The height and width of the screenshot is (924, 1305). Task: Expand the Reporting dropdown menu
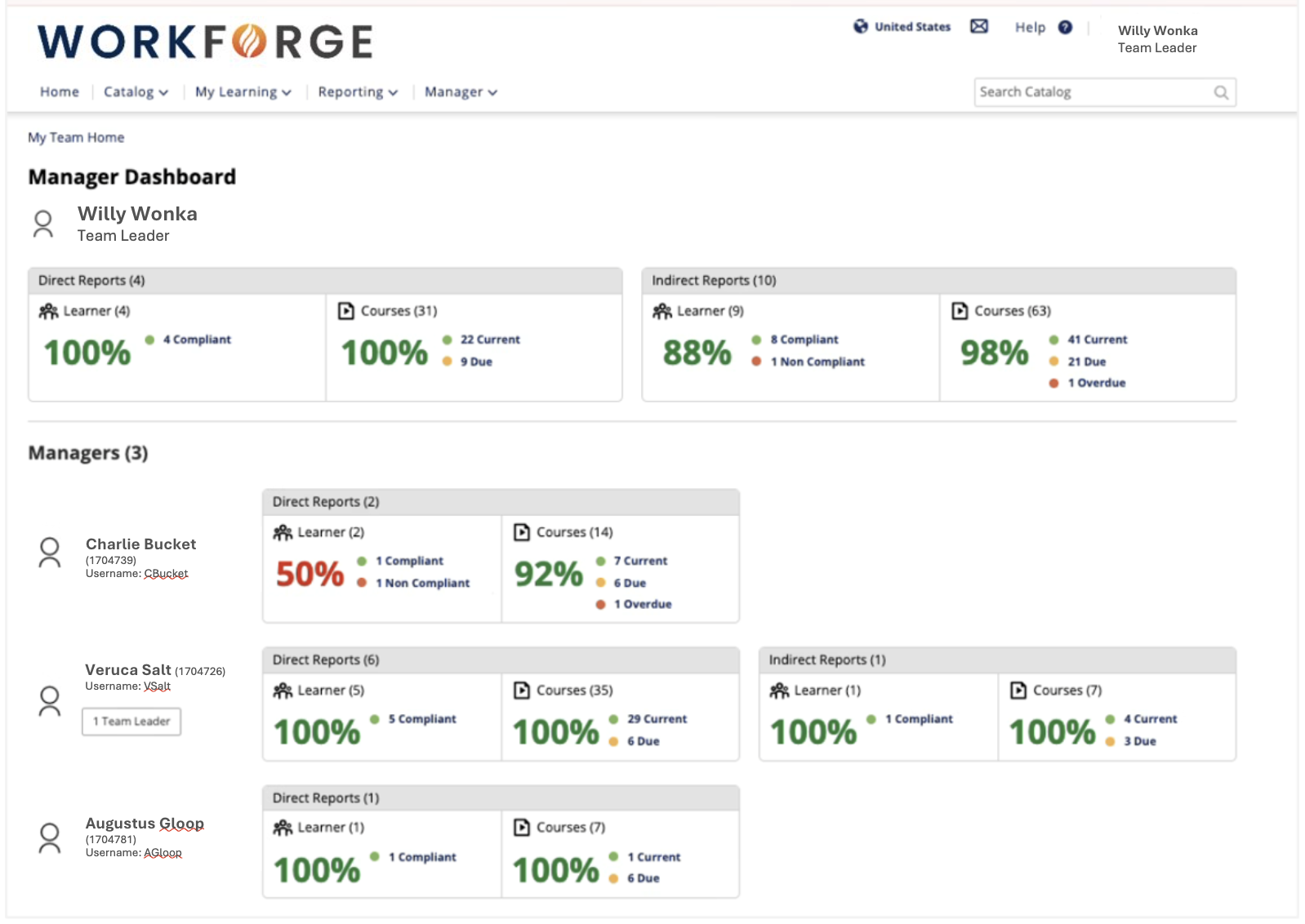coord(358,92)
